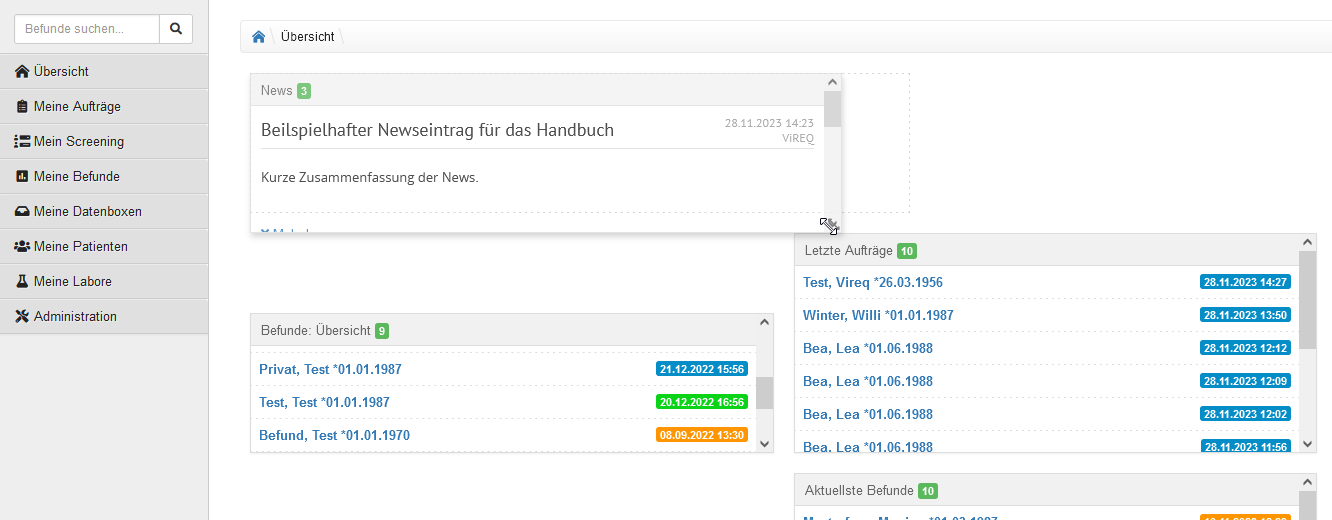Image resolution: width=1332 pixels, height=520 pixels.
Task: Click news date 28.11.2023 14:23
Action: pyautogui.click(x=769, y=123)
